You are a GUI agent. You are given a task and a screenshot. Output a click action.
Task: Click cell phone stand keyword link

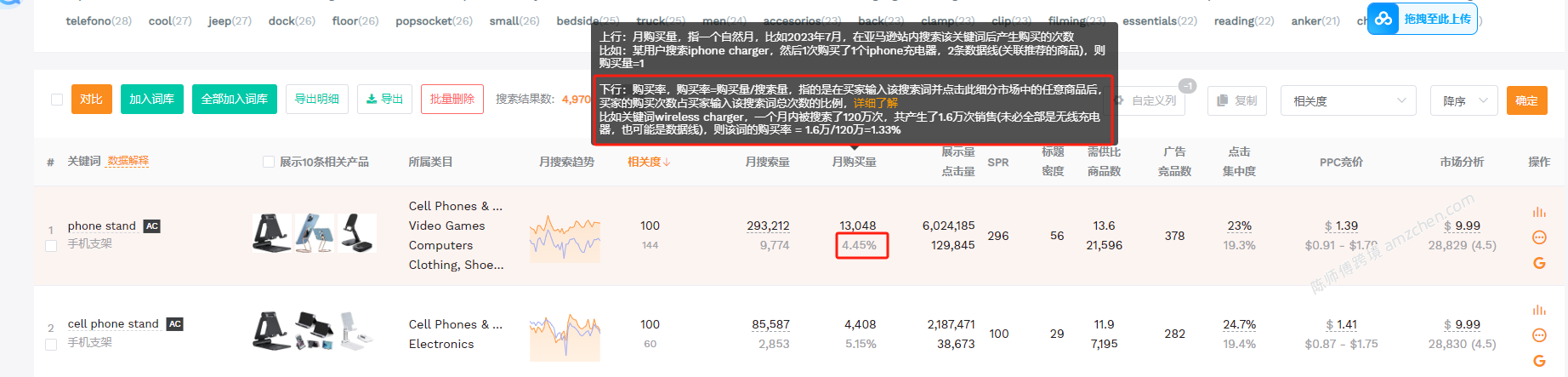coord(113,324)
